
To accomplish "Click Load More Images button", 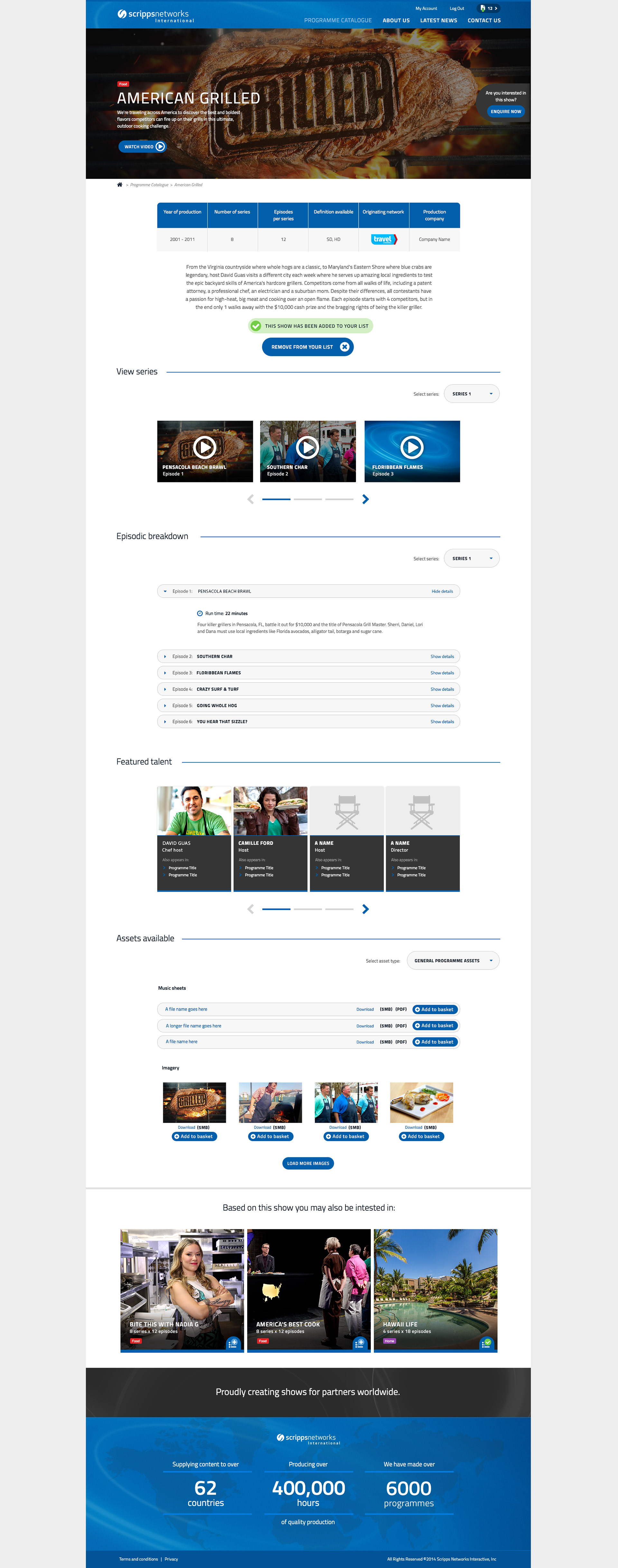I will point(308,1163).
